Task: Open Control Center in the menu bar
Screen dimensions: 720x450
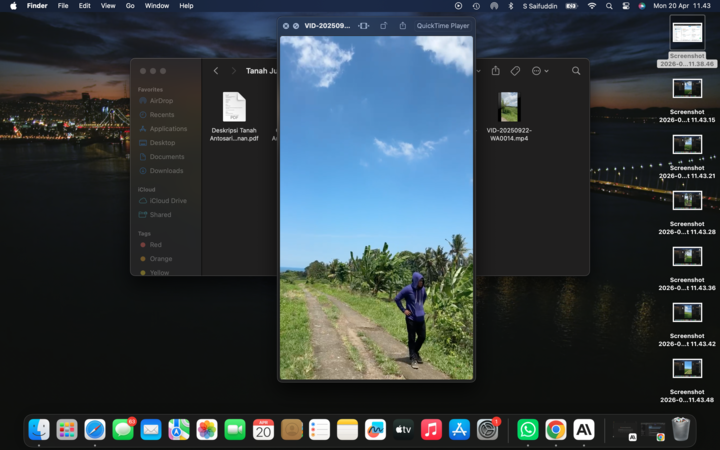Action: click(x=625, y=6)
